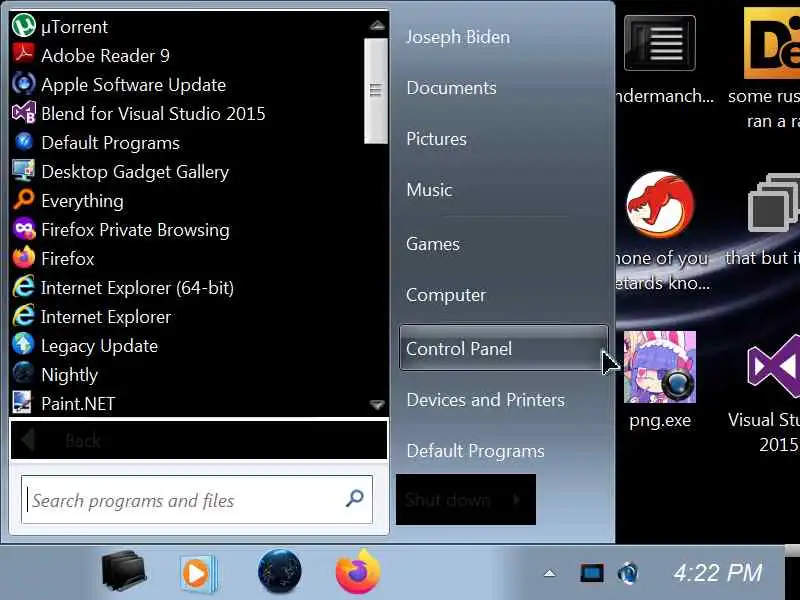This screenshot has height=600, width=800.
Task: Open Internet Explorer (64-bit) icon
Action: coord(23,287)
